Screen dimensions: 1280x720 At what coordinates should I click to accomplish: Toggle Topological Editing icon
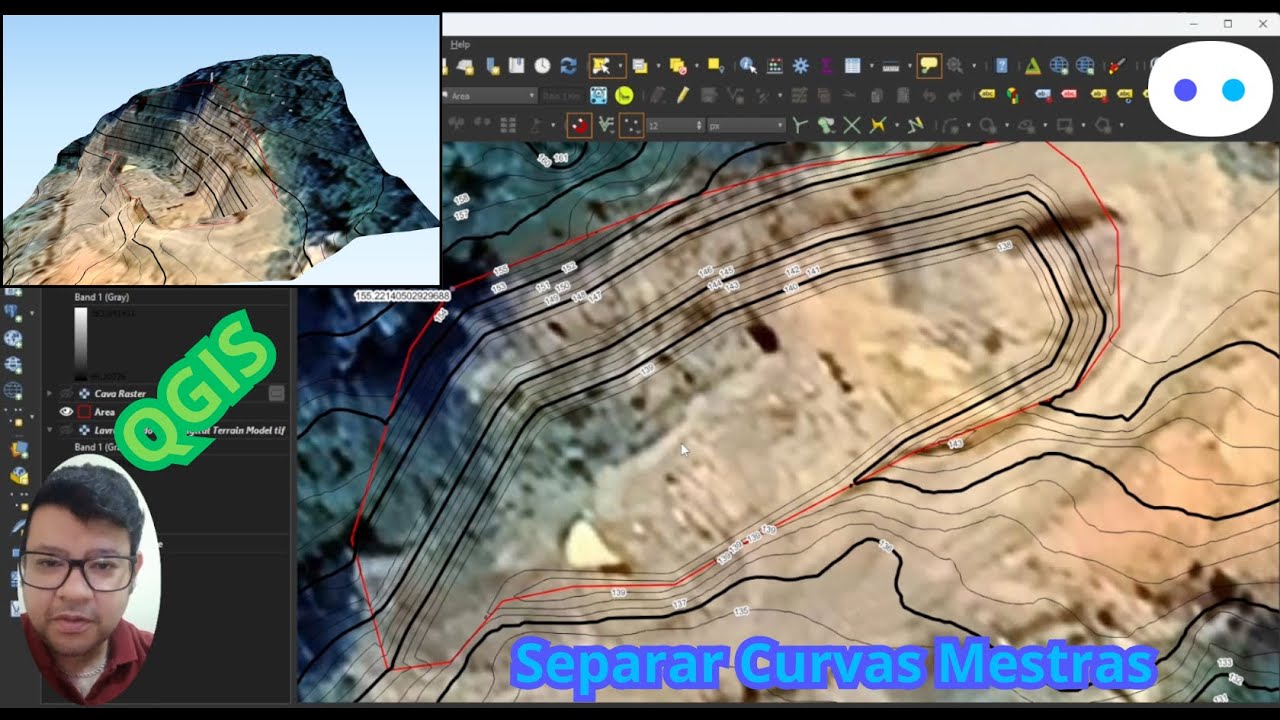[x=799, y=125]
